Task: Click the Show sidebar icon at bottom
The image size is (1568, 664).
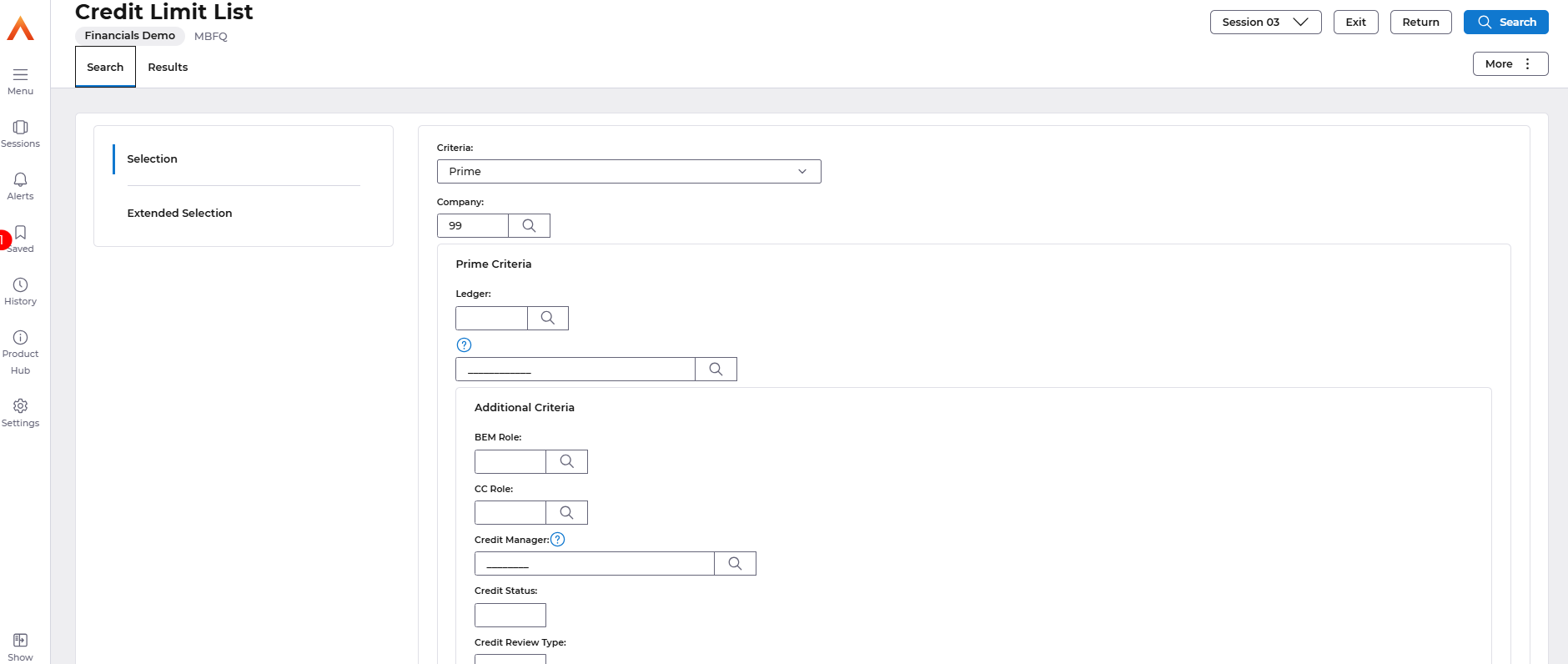Action: [x=20, y=640]
